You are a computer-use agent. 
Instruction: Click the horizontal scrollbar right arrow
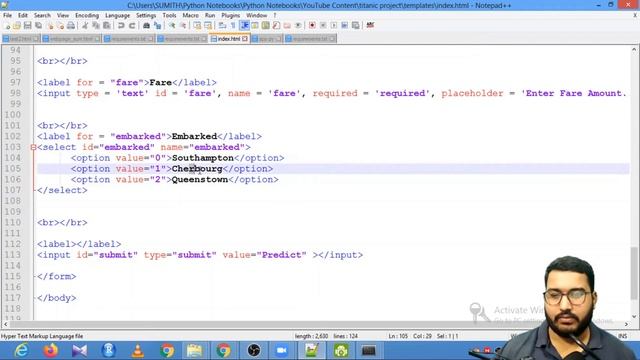[627, 324]
